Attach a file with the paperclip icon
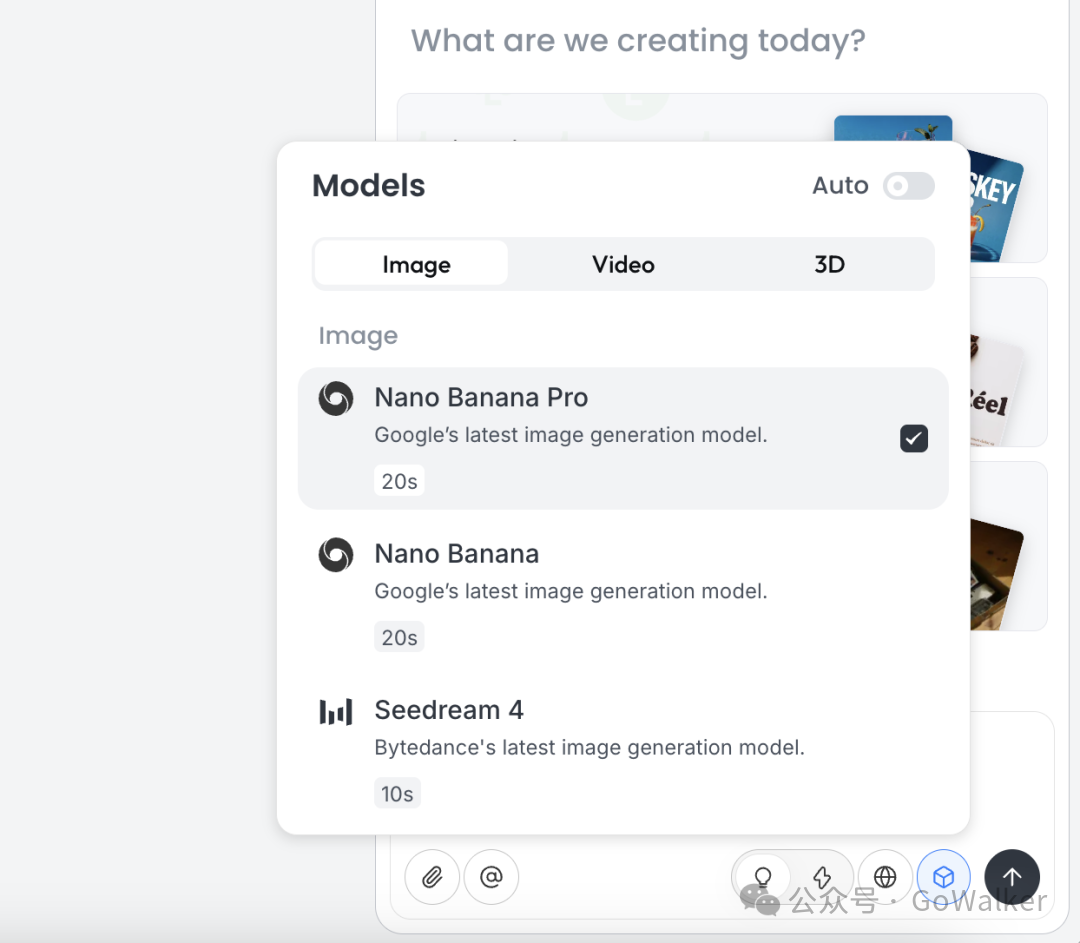Screen dimensions: 1080x943 tap(432, 877)
